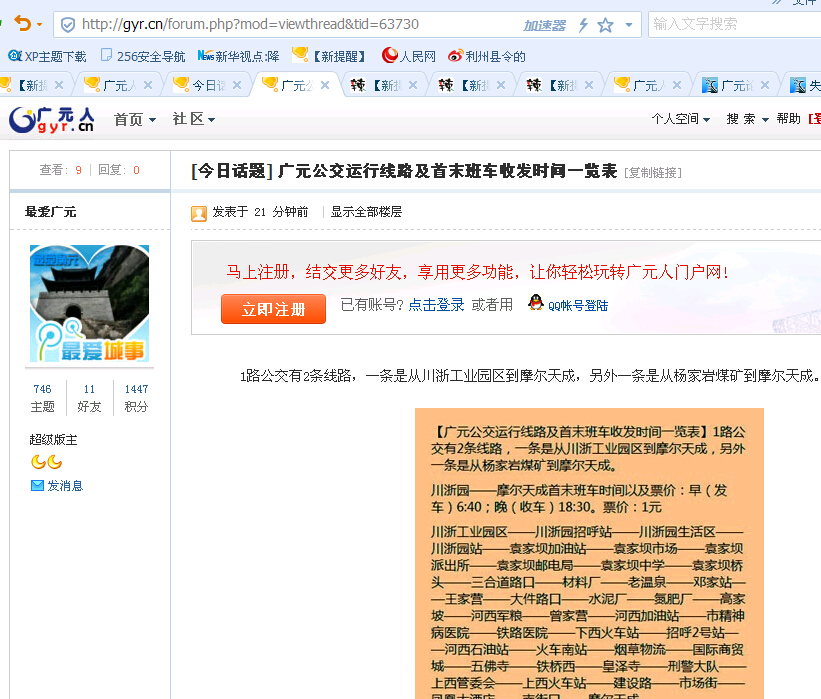This screenshot has height=699, width=821.
Task: Open the 新华视点 bookmark
Action: click(238, 56)
